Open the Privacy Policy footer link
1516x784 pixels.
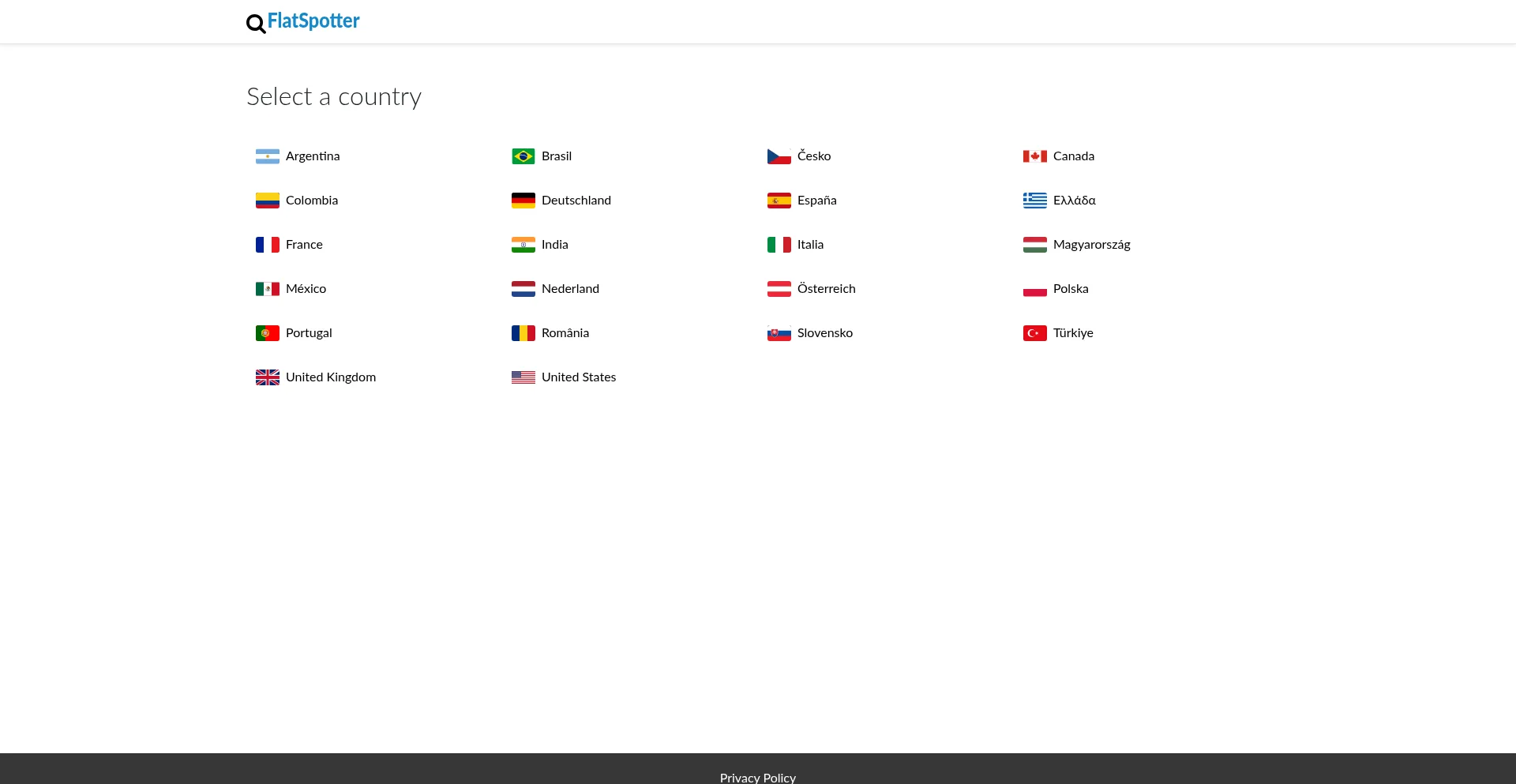tap(757, 778)
